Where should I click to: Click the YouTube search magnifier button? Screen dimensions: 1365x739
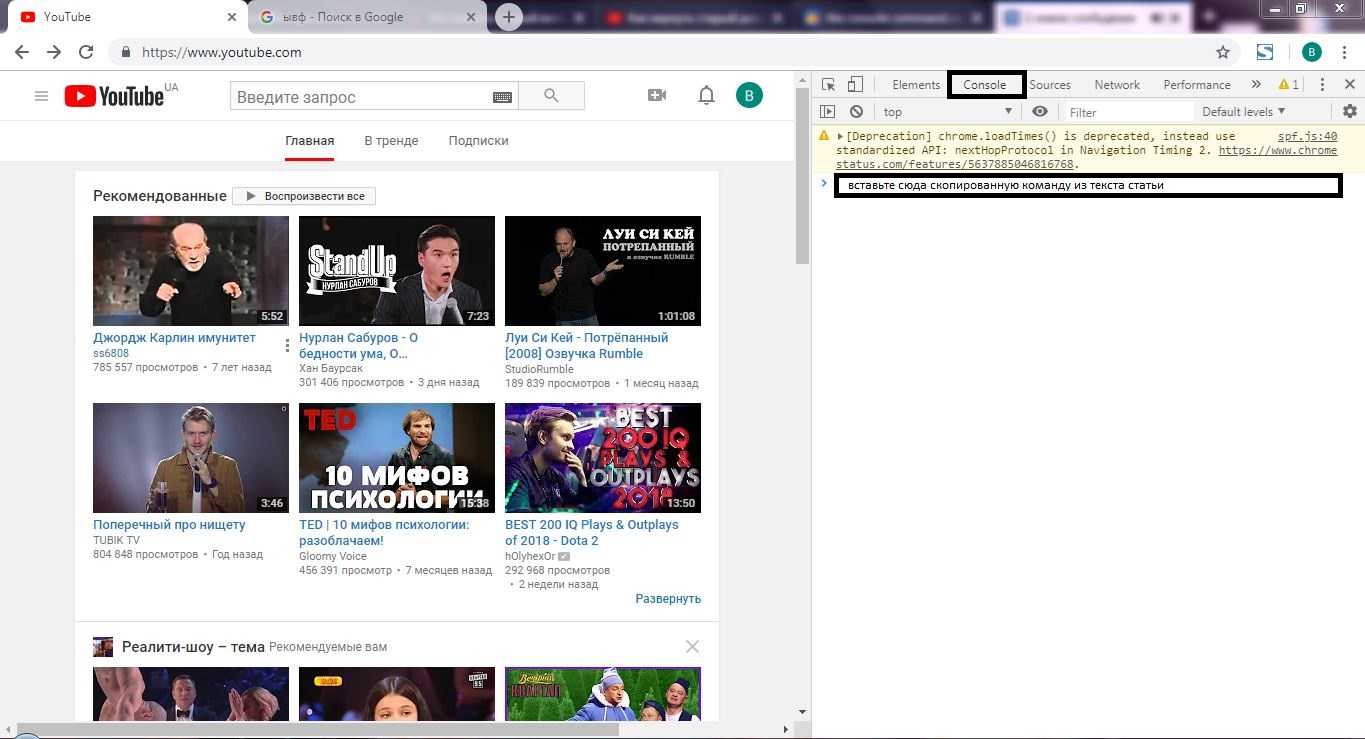point(552,96)
